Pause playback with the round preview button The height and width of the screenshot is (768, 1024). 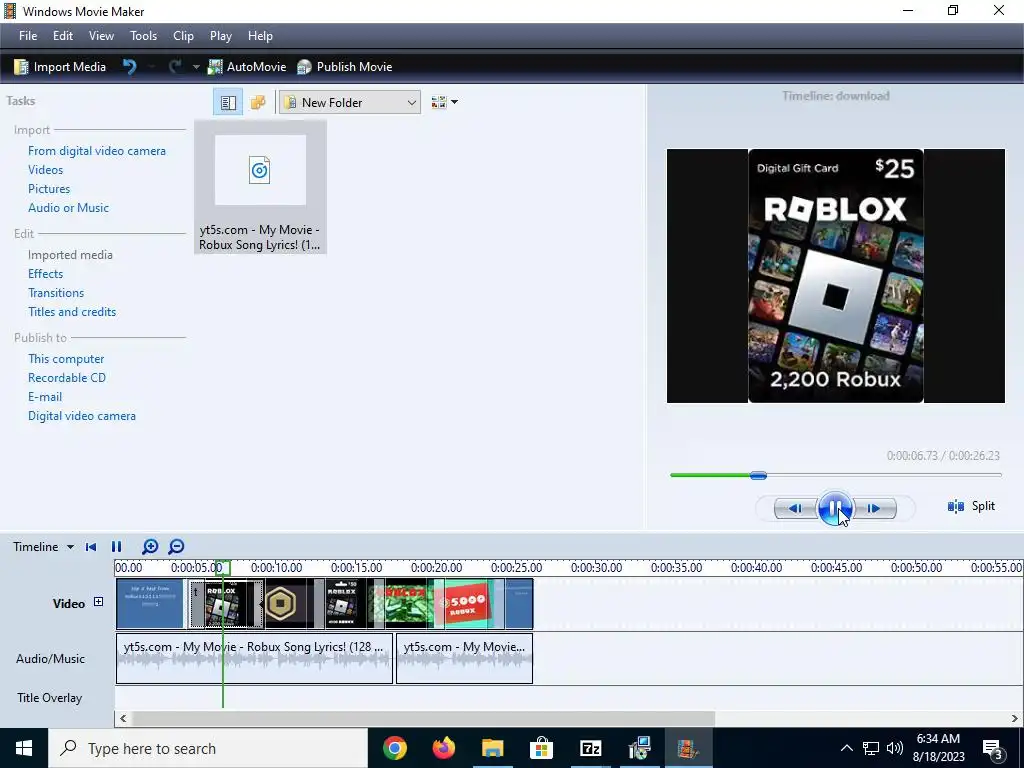835,507
